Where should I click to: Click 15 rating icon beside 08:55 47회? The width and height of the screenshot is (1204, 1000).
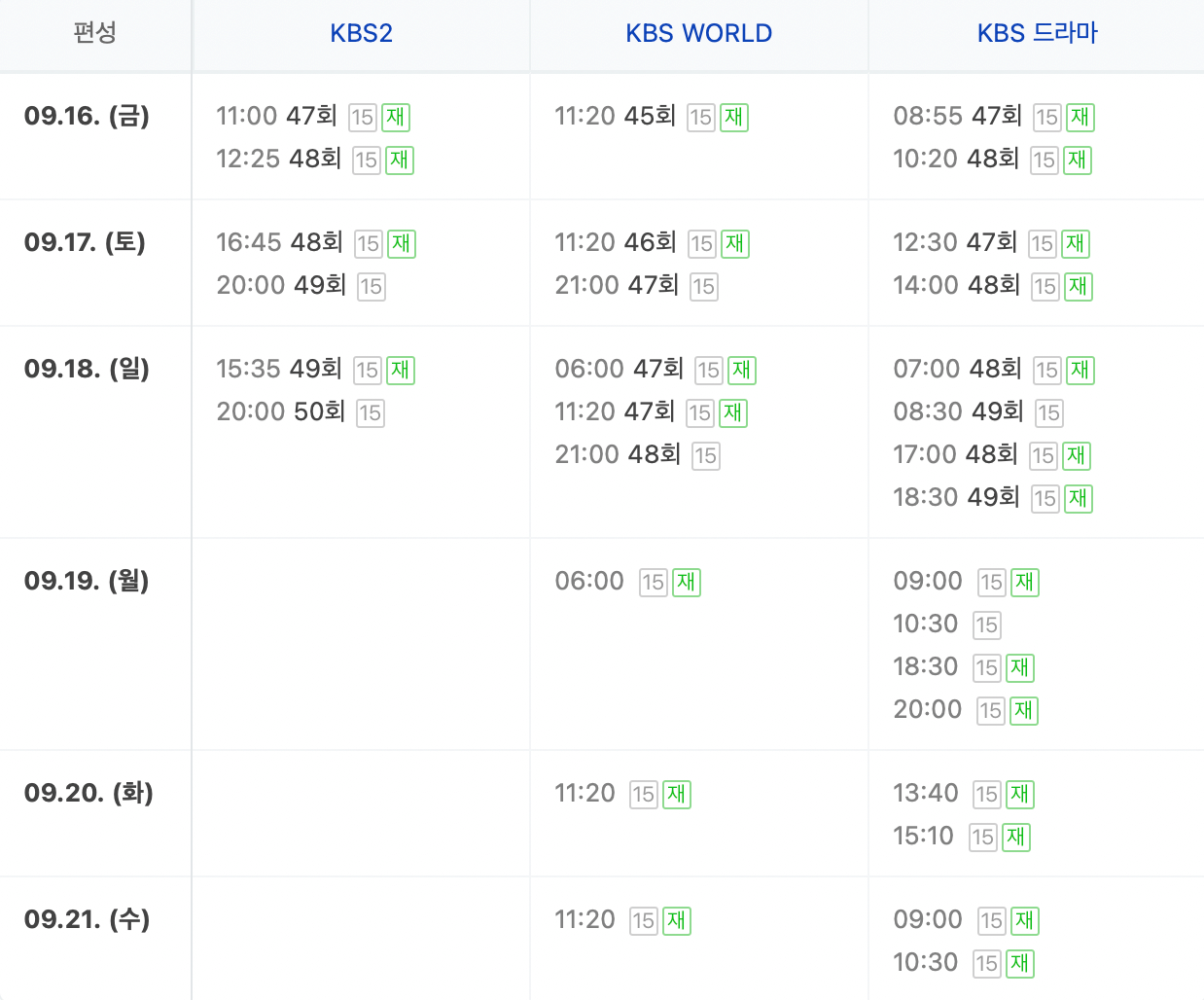pos(1047,118)
